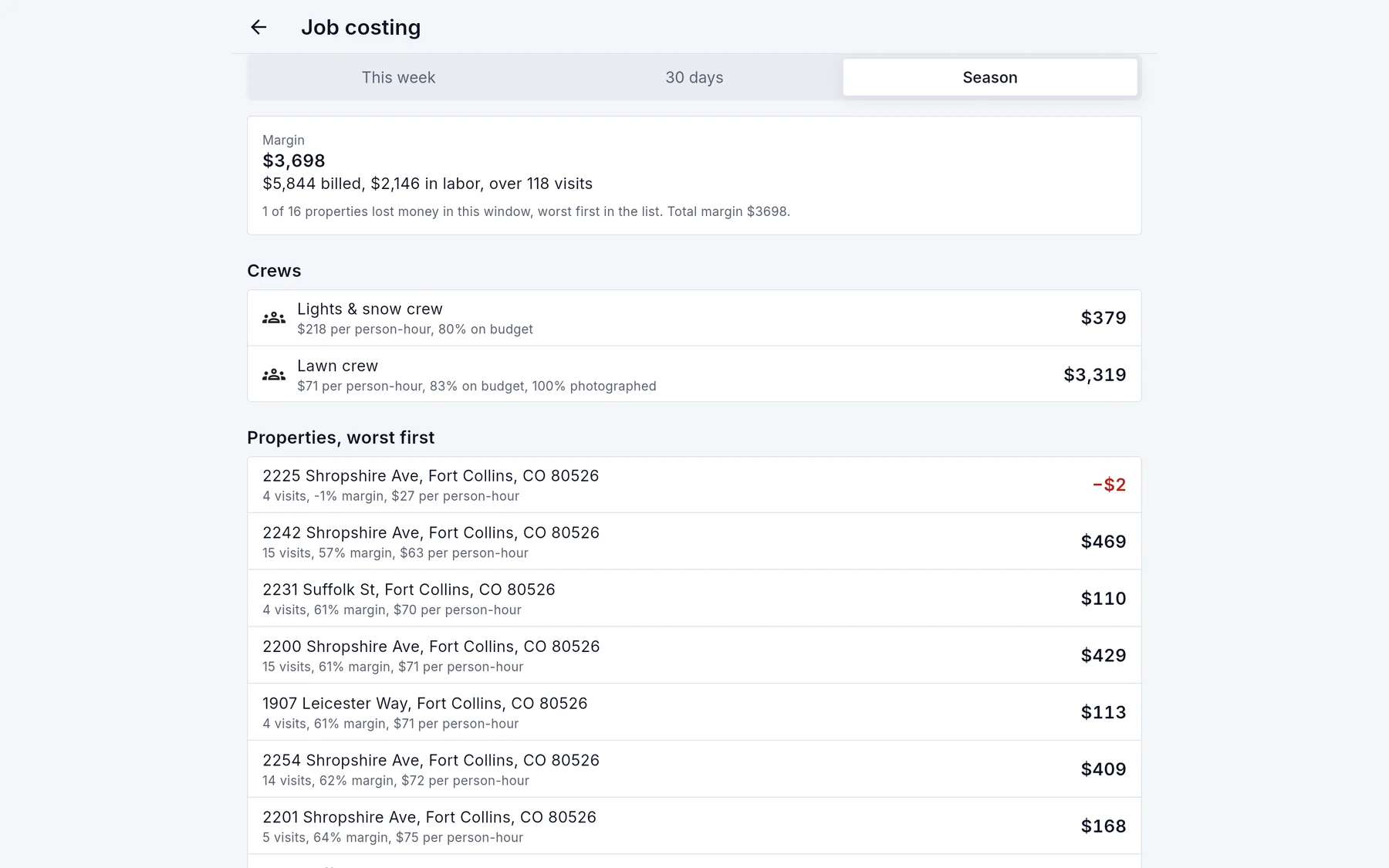The width and height of the screenshot is (1389, 868).
Task: Open the Lights & snow crew row
Action: [694, 318]
